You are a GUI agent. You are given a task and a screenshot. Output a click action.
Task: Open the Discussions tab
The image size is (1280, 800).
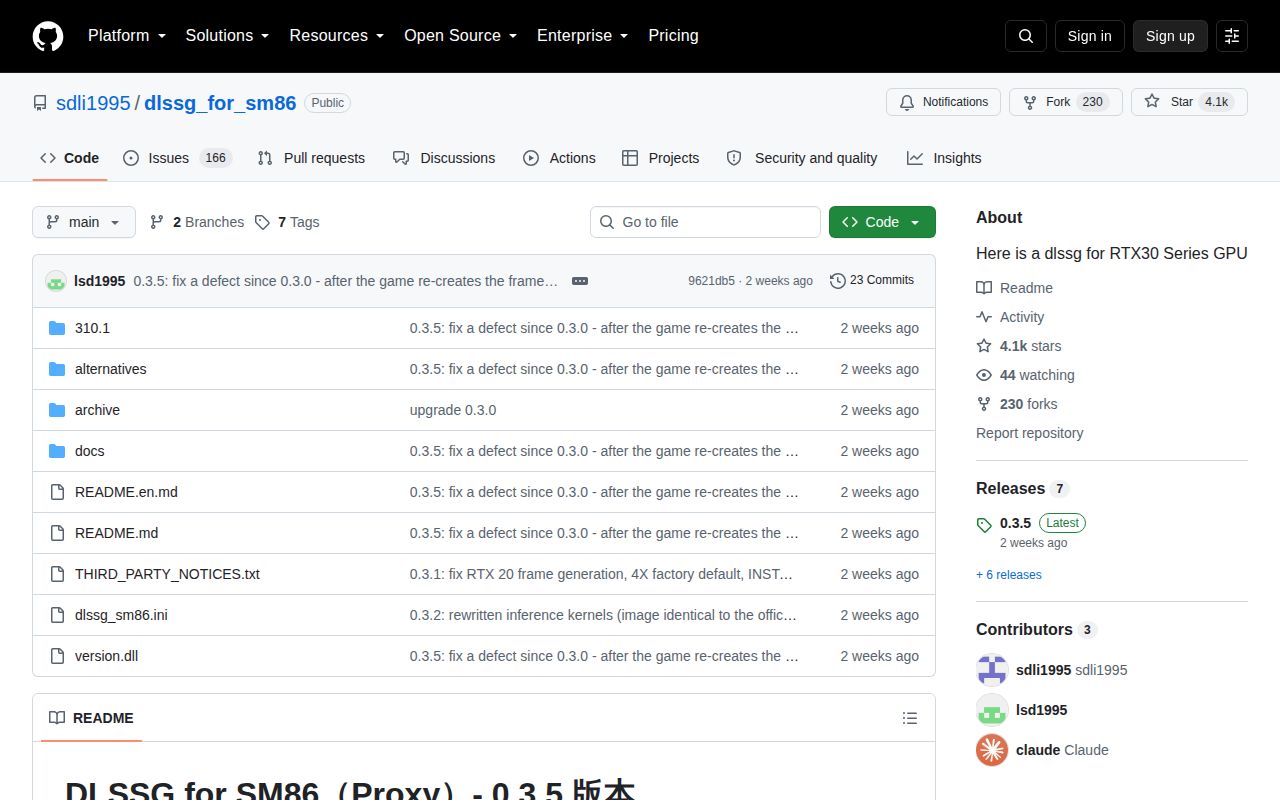pyautogui.click(x=444, y=158)
